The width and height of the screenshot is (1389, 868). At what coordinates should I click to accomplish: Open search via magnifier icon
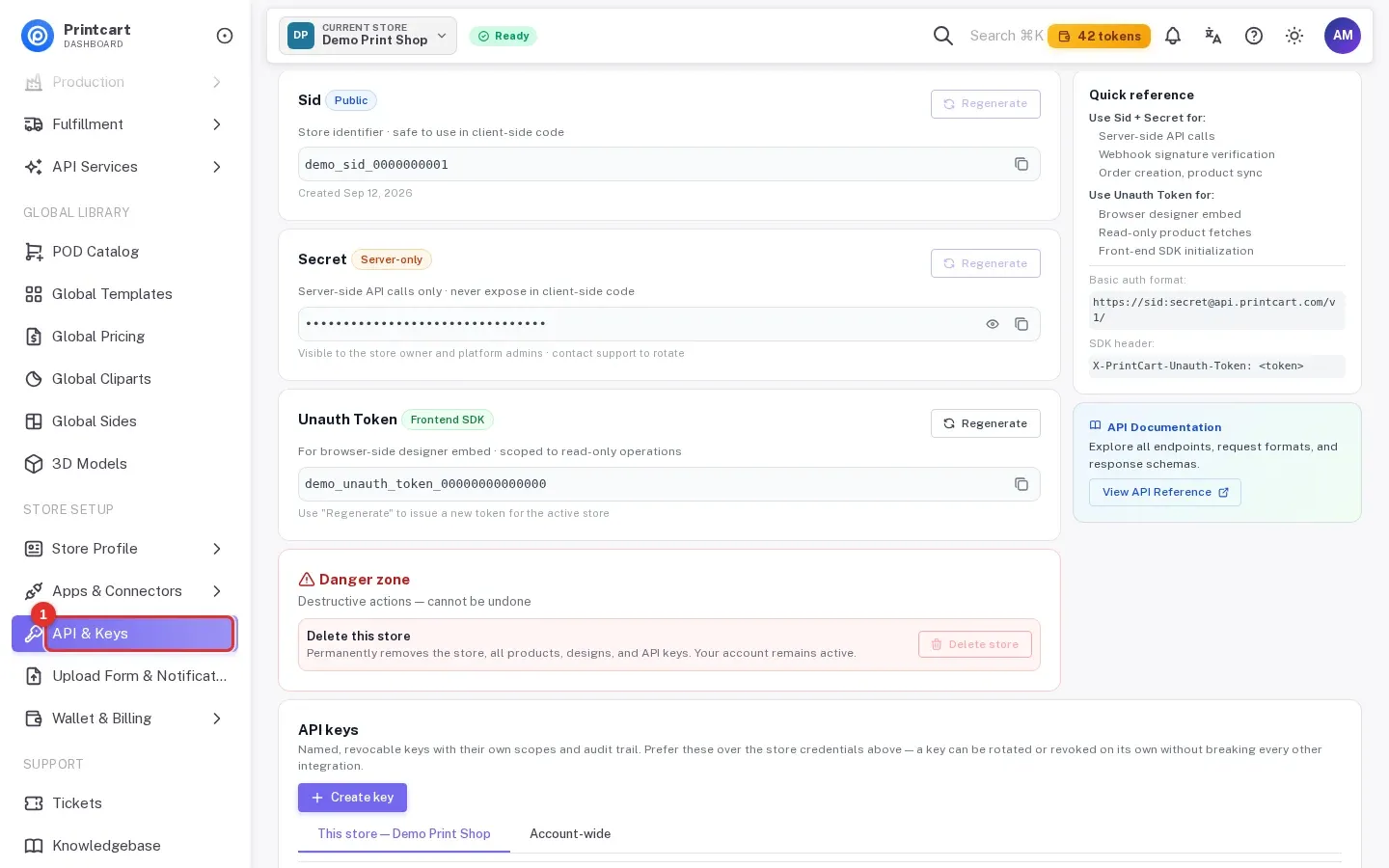pyautogui.click(x=943, y=36)
